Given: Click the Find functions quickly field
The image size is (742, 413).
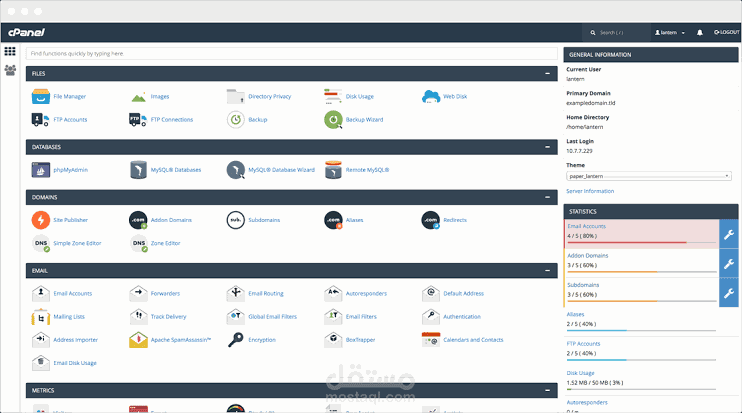Looking at the screenshot, I should [x=292, y=53].
